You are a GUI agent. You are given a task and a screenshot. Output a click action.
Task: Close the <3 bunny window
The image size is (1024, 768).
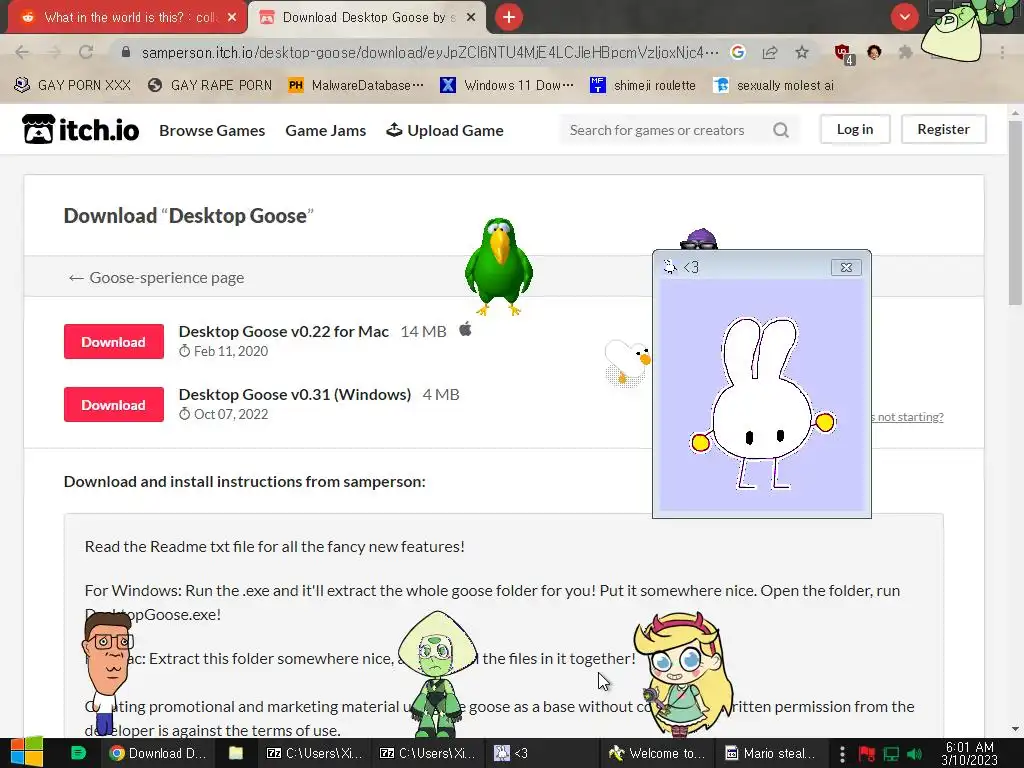tap(846, 267)
